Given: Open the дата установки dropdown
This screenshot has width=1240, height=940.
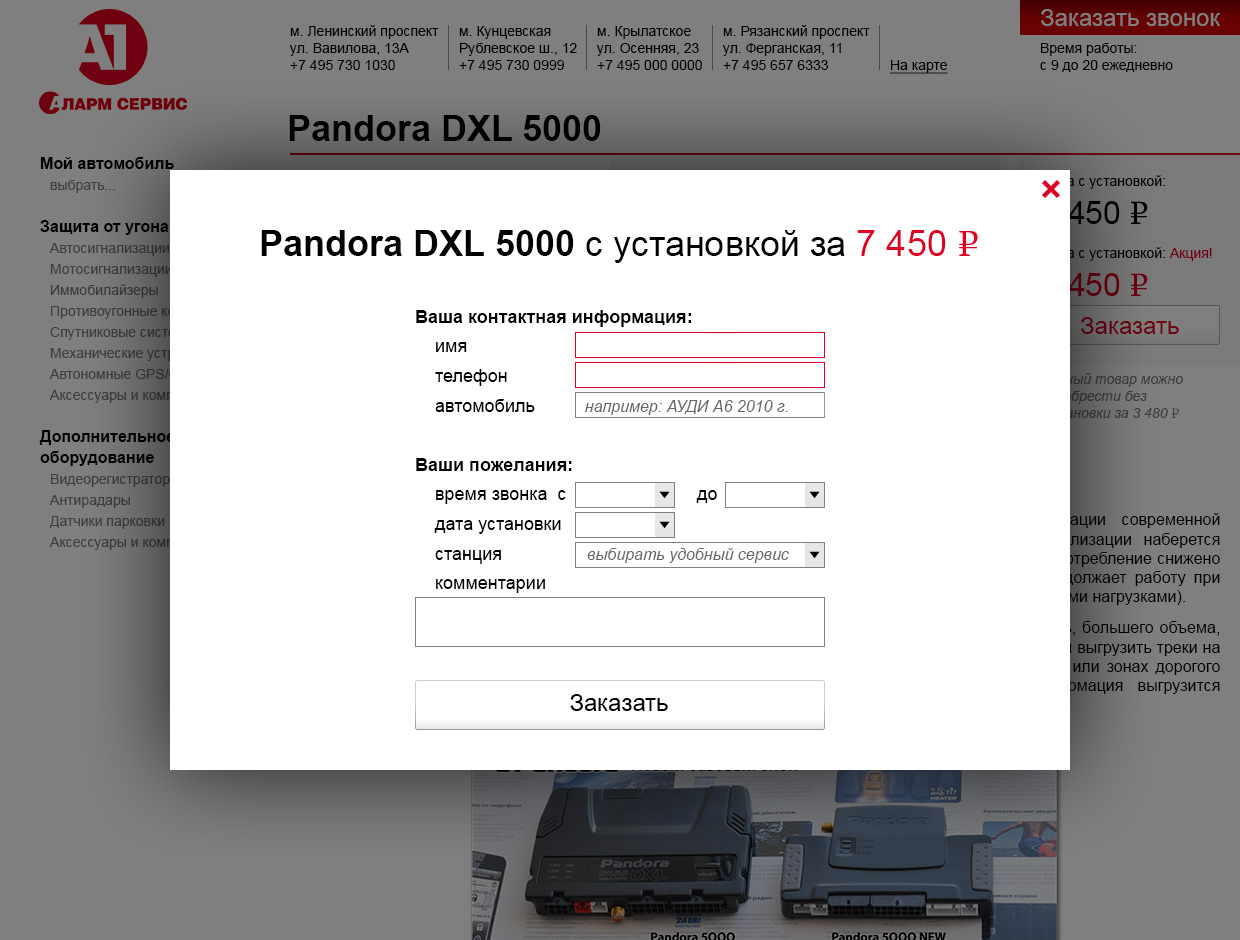Looking at the screenshot, I should [625, 525].
